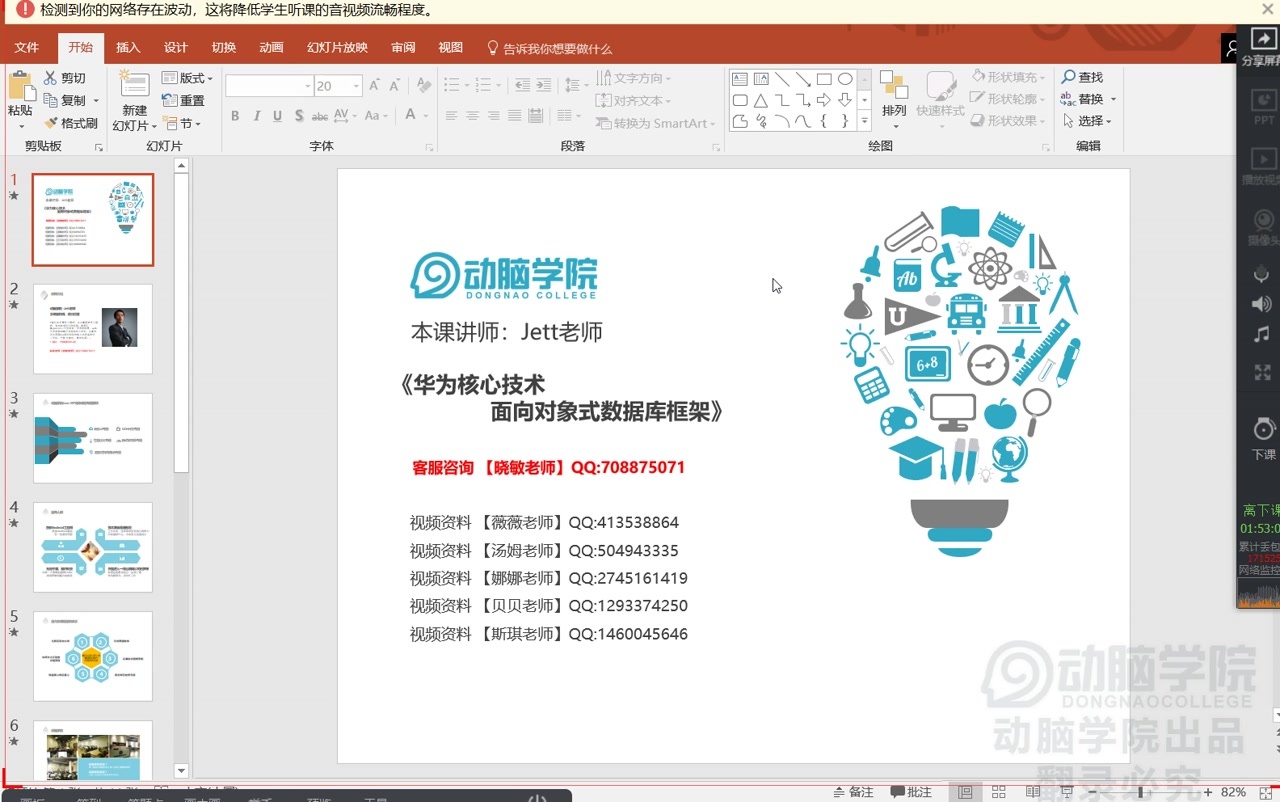Open the font name combo box

pyautogui.click(x=270, y=86)
